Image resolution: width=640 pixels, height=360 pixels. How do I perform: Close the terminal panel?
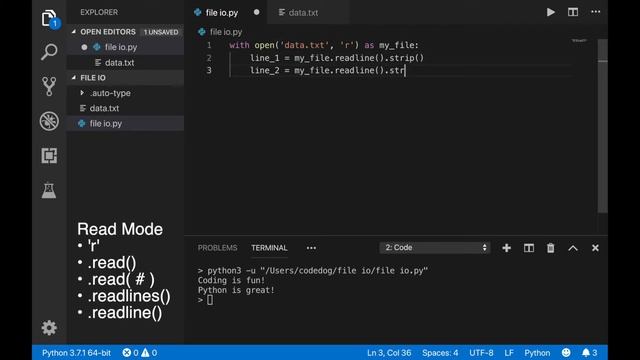(x=595, y=248)
